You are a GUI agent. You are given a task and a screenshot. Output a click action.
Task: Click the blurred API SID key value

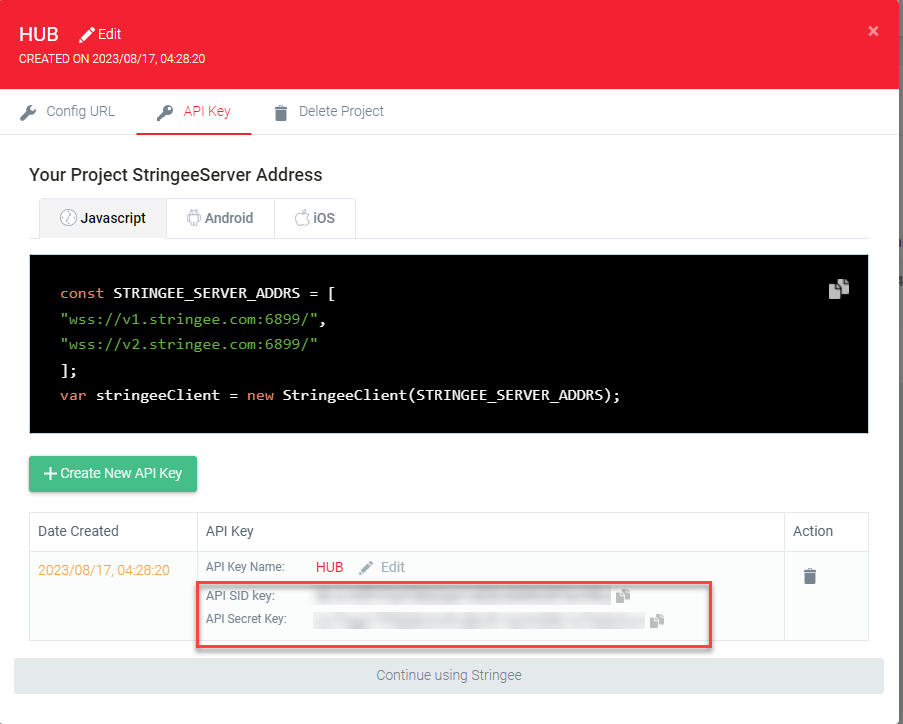pyautogui.click(x=462, y=596)
